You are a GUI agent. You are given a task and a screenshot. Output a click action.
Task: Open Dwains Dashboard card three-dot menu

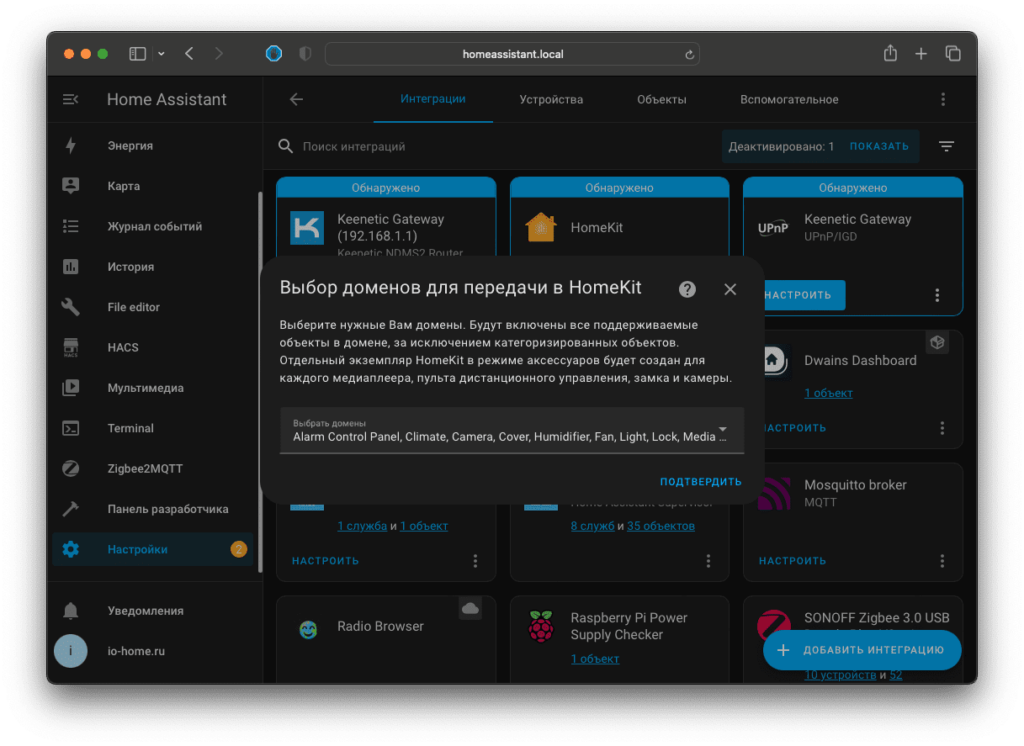click(x=942, y=428)
